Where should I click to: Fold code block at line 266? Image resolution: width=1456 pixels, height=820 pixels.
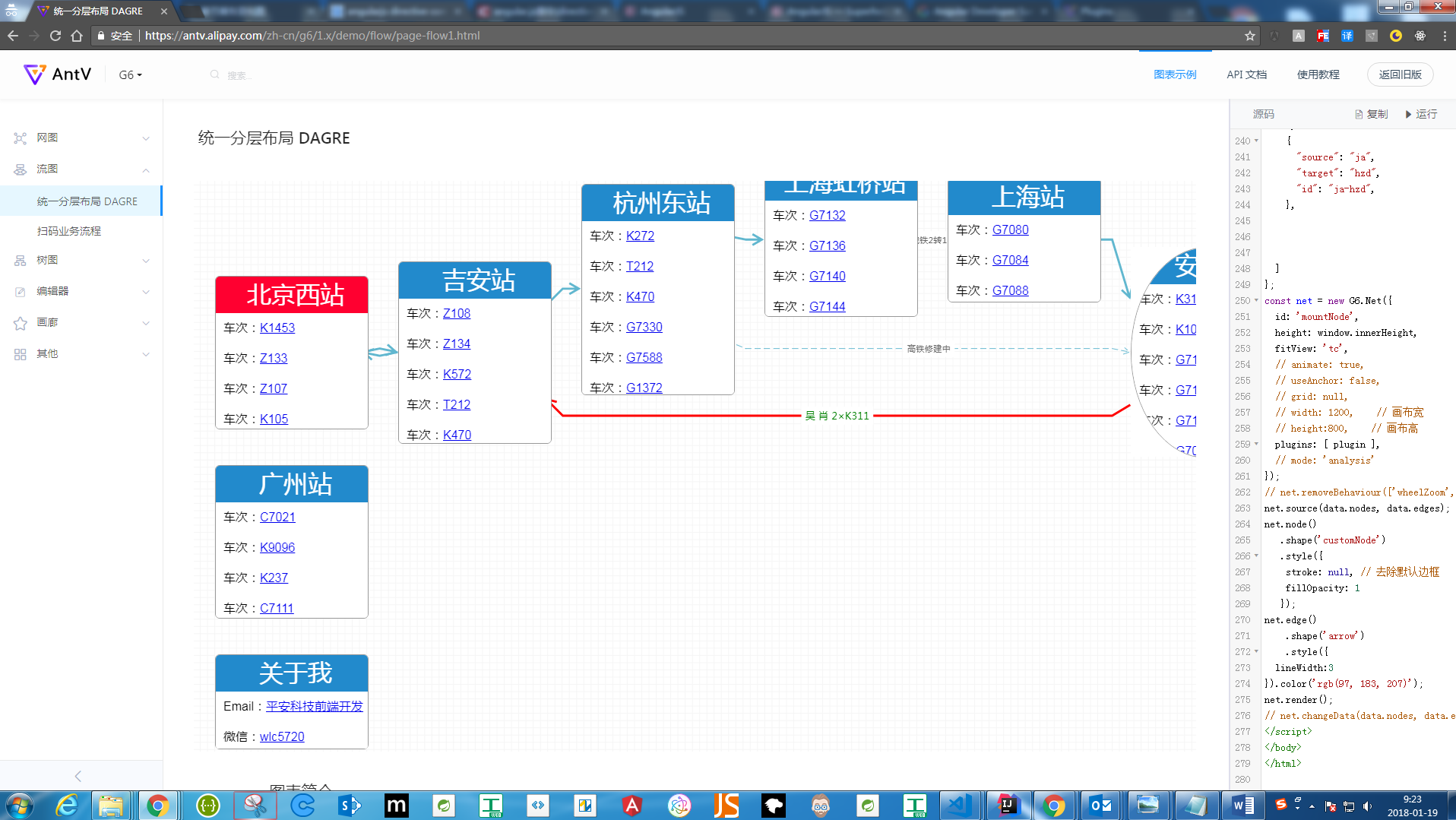tap(1256, 556)
